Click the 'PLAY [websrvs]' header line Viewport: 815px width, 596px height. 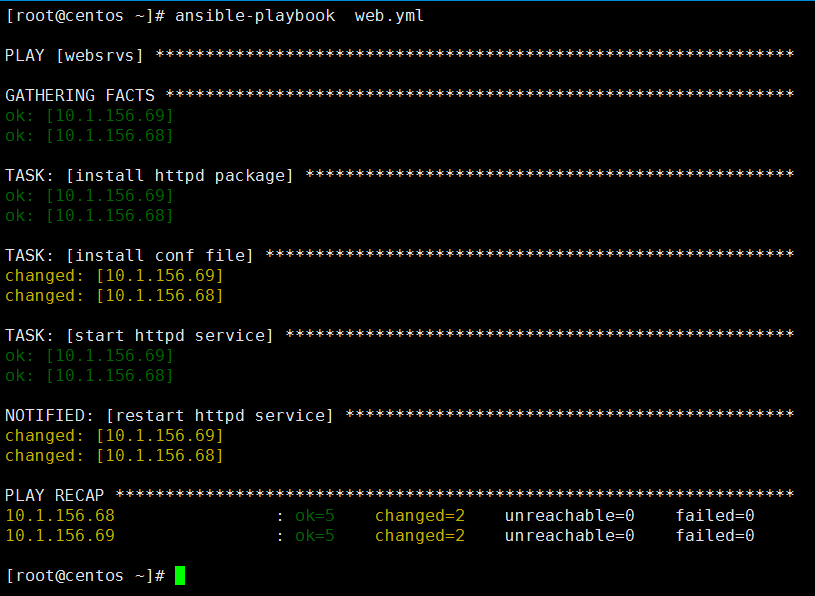(399, 55)
